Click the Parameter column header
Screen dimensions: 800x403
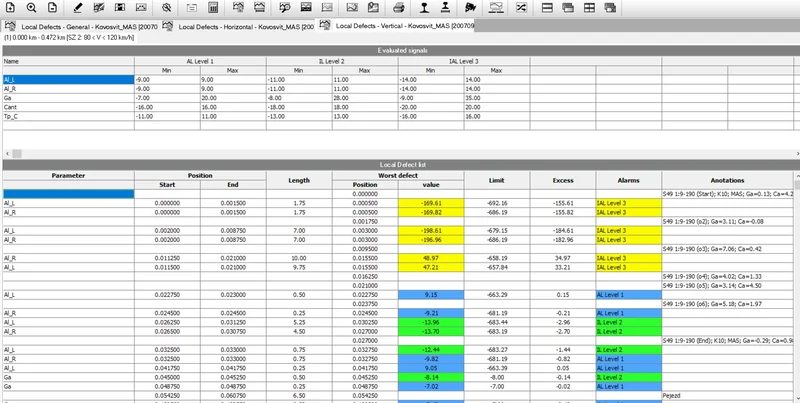(x=68, y=175)
